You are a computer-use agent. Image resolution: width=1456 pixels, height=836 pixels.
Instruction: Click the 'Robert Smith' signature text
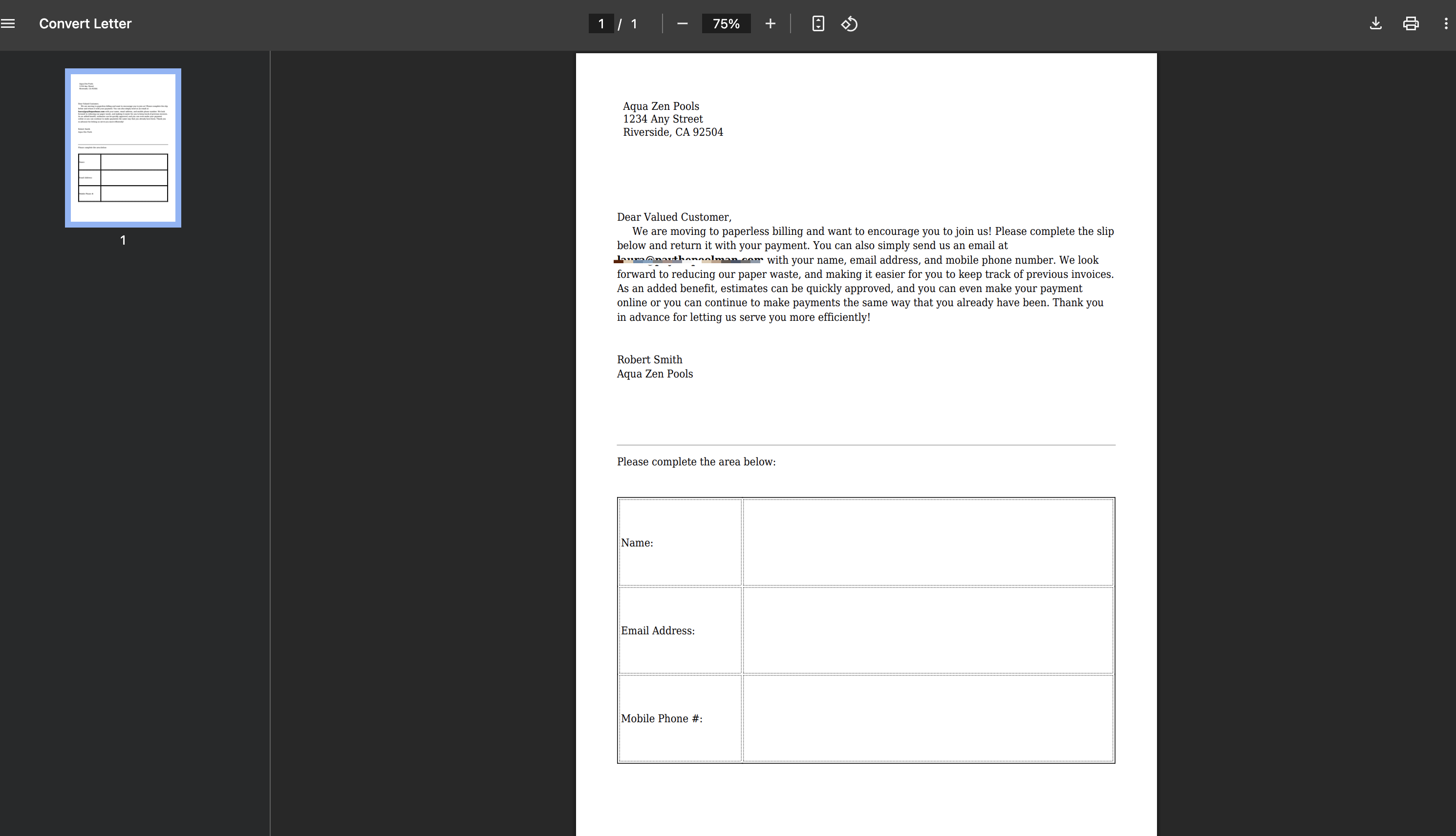click(649, 359)
